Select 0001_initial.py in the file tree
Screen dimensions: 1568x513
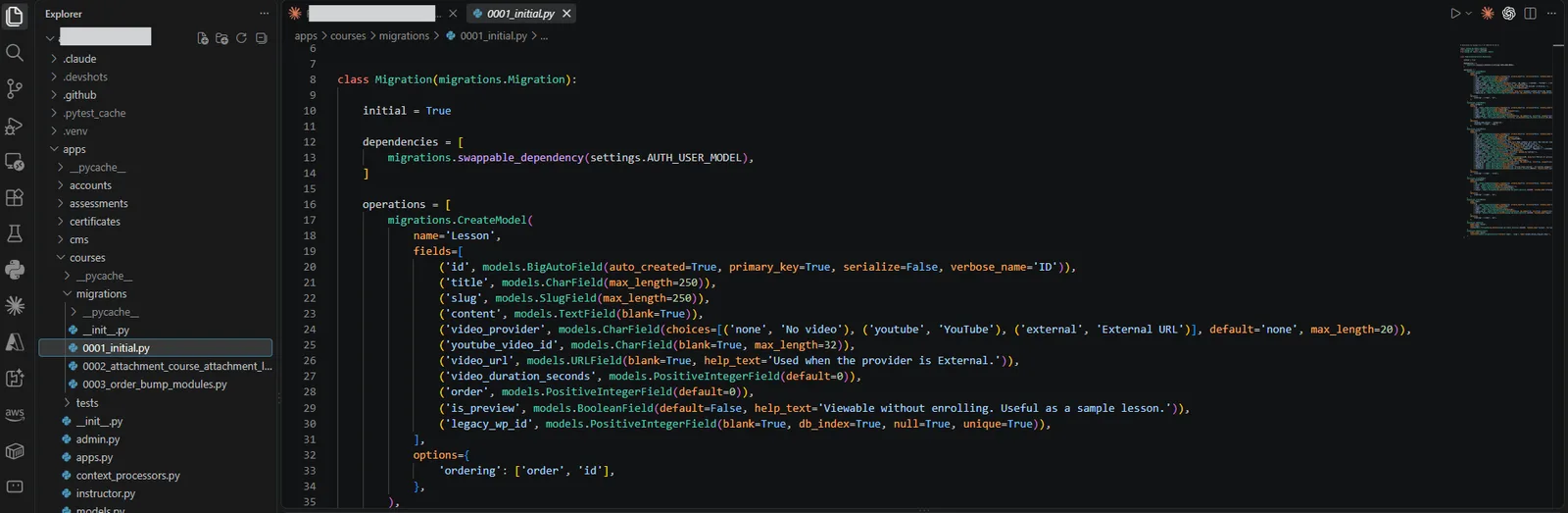click(x=156, y=348)
